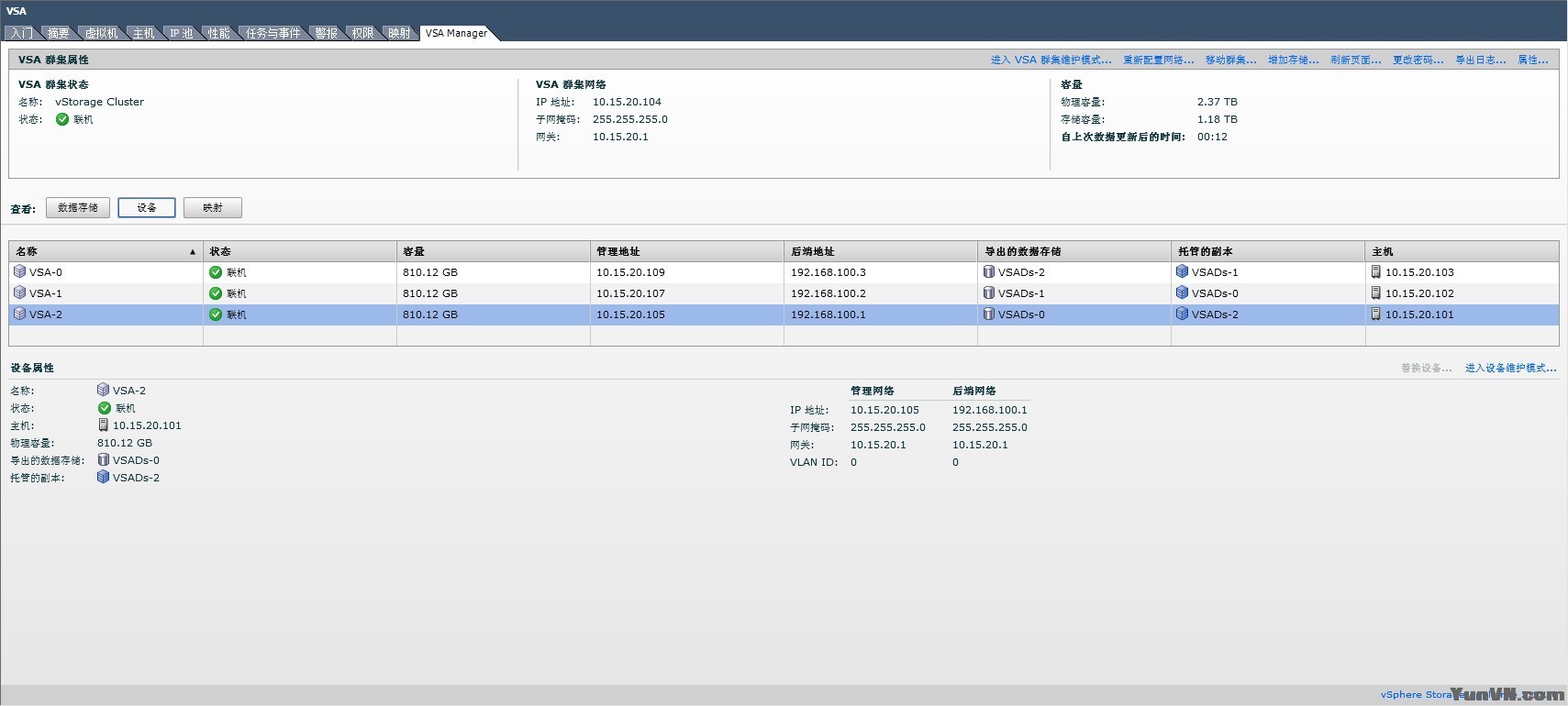Click the status check icon in device properties
Image resolution: width=1568 pixels, height=706 pixels.
(105, 408)
